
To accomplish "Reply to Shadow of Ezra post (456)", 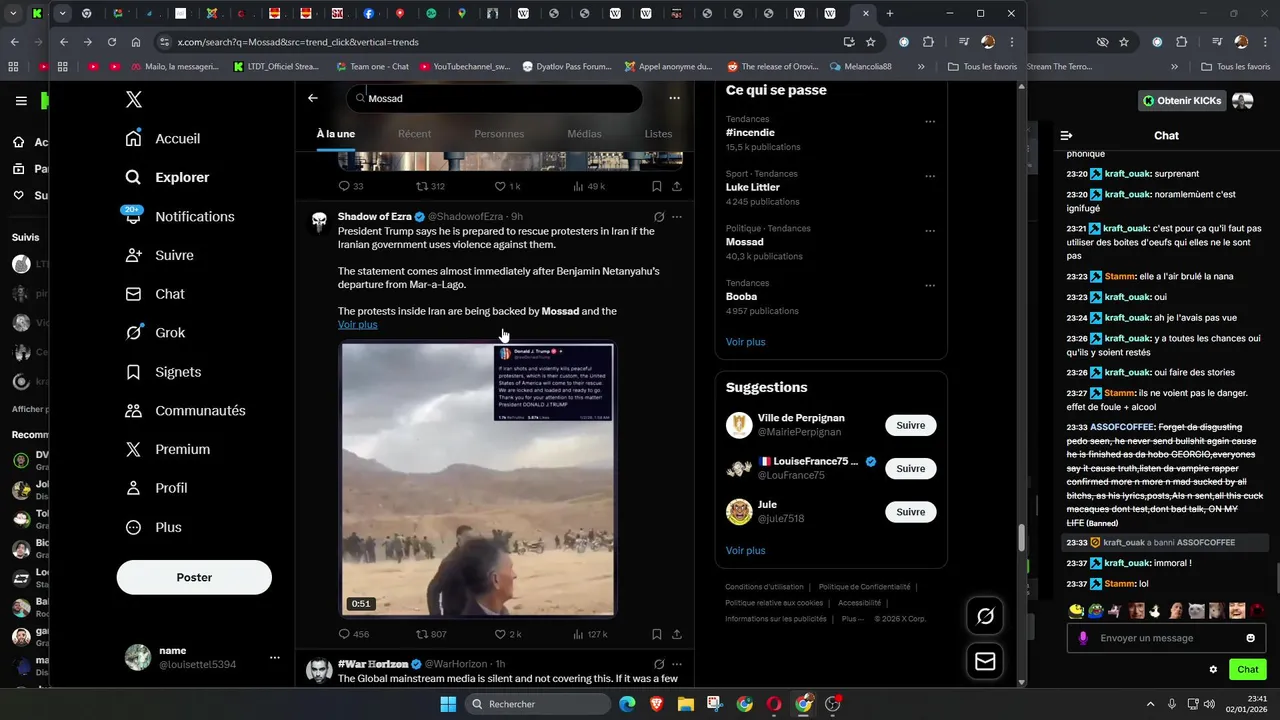I will tap(354, 634).
